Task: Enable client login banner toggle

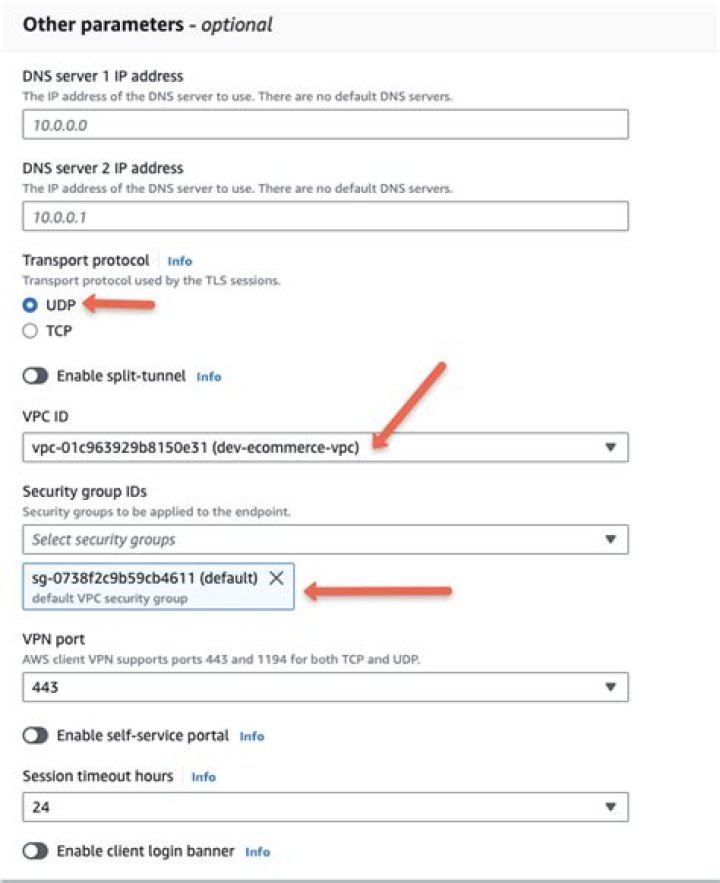Action: tap(35, 851)
